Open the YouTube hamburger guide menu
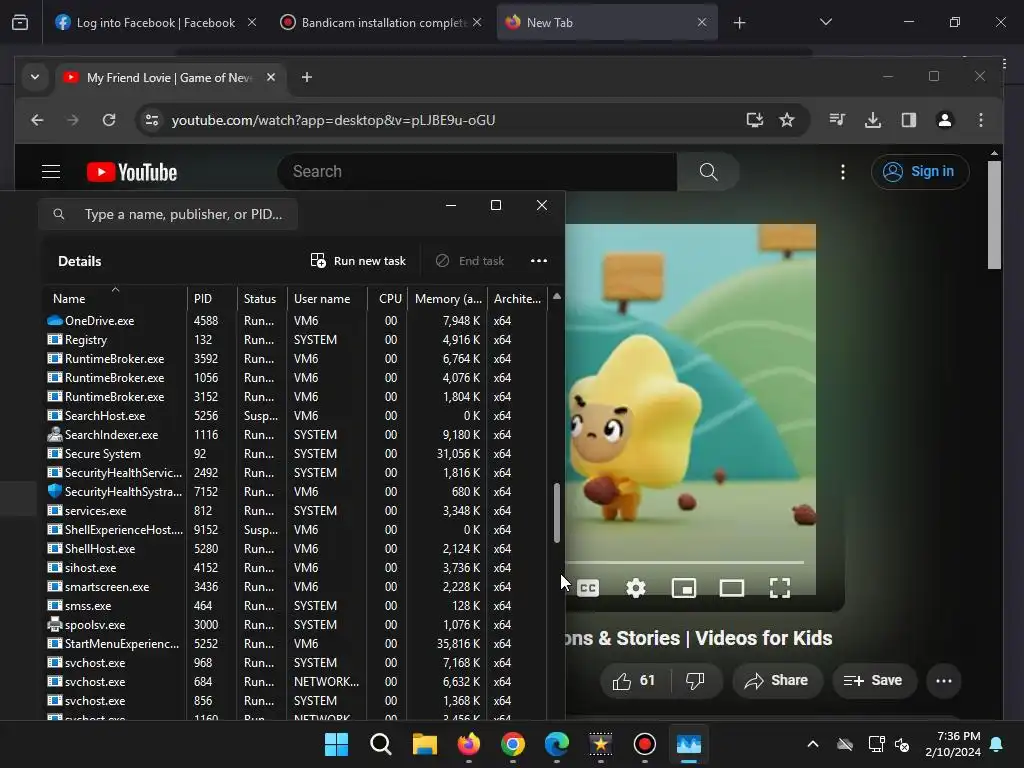The width and height of the screenshot is (1024, 768). pos(51,172)
